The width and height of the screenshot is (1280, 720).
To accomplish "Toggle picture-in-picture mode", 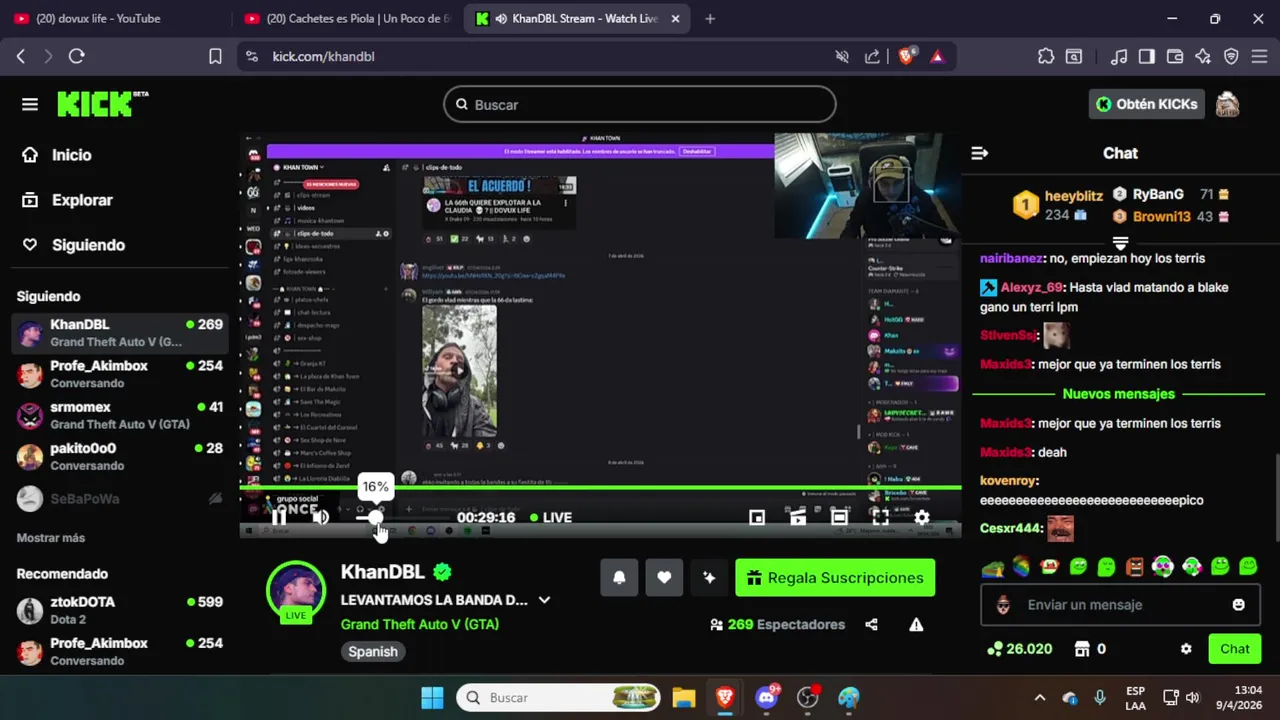I will (x=757, y=517).
